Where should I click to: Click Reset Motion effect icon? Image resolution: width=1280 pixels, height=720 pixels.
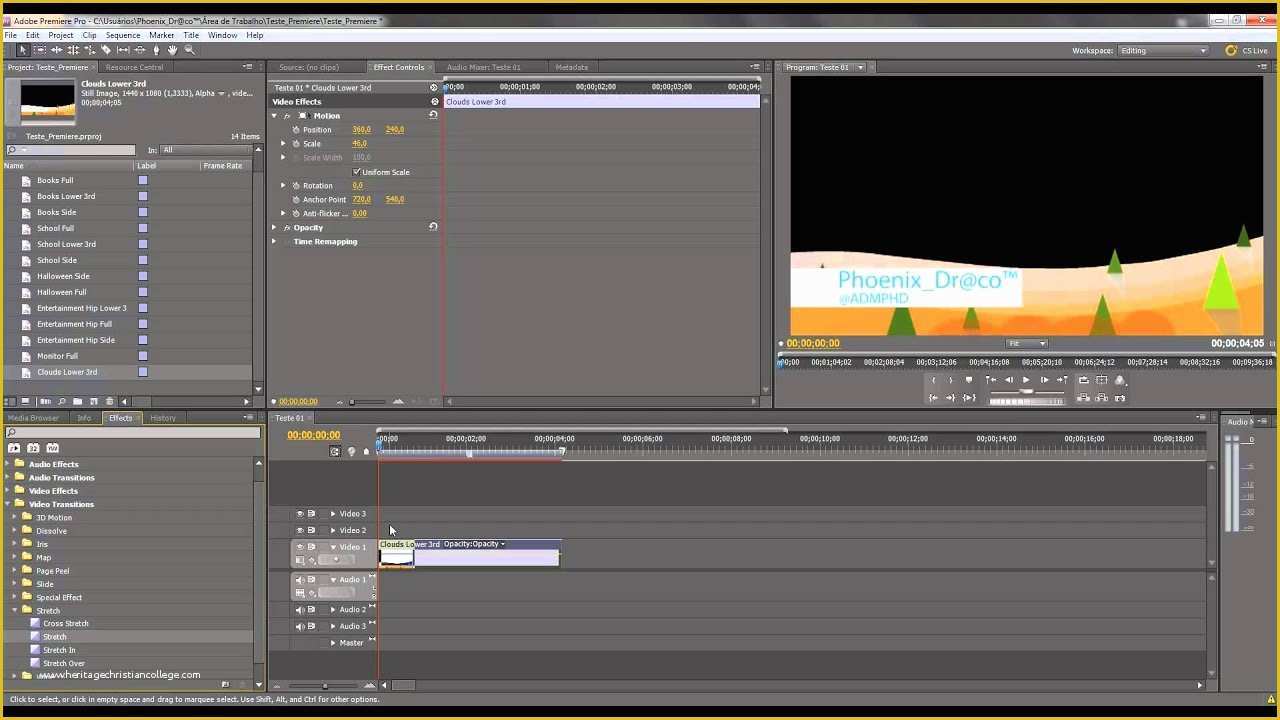coord(433,115)
